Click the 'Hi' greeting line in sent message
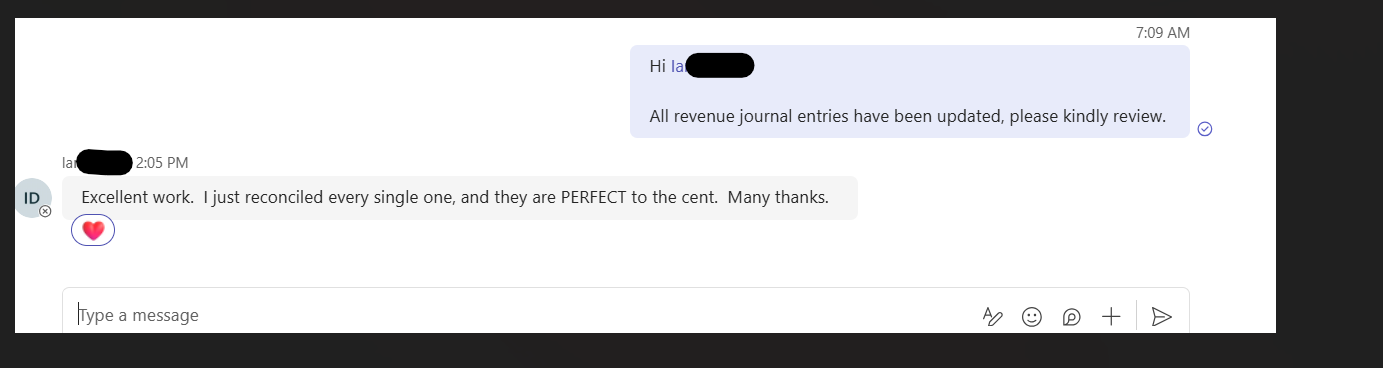The width and height of the screenshot is (1383, 368). 701,66
